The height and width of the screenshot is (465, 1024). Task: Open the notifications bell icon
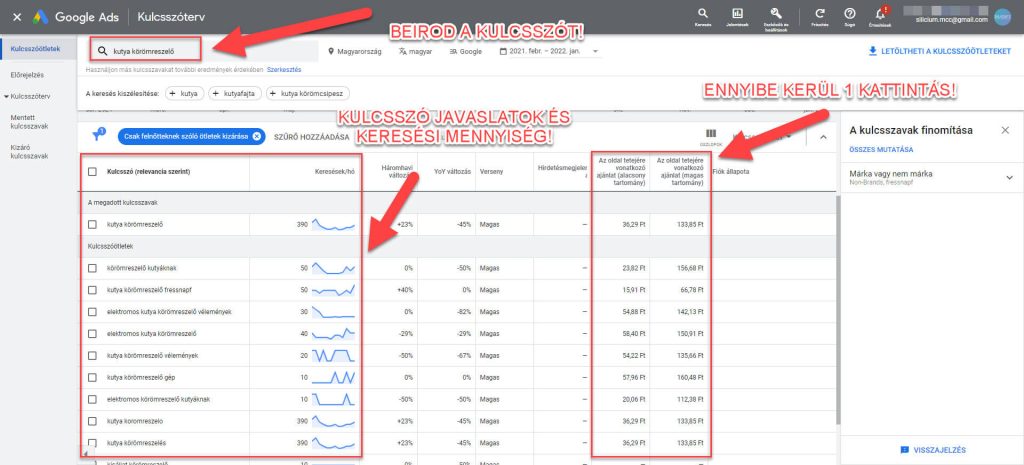pos(881,13)
